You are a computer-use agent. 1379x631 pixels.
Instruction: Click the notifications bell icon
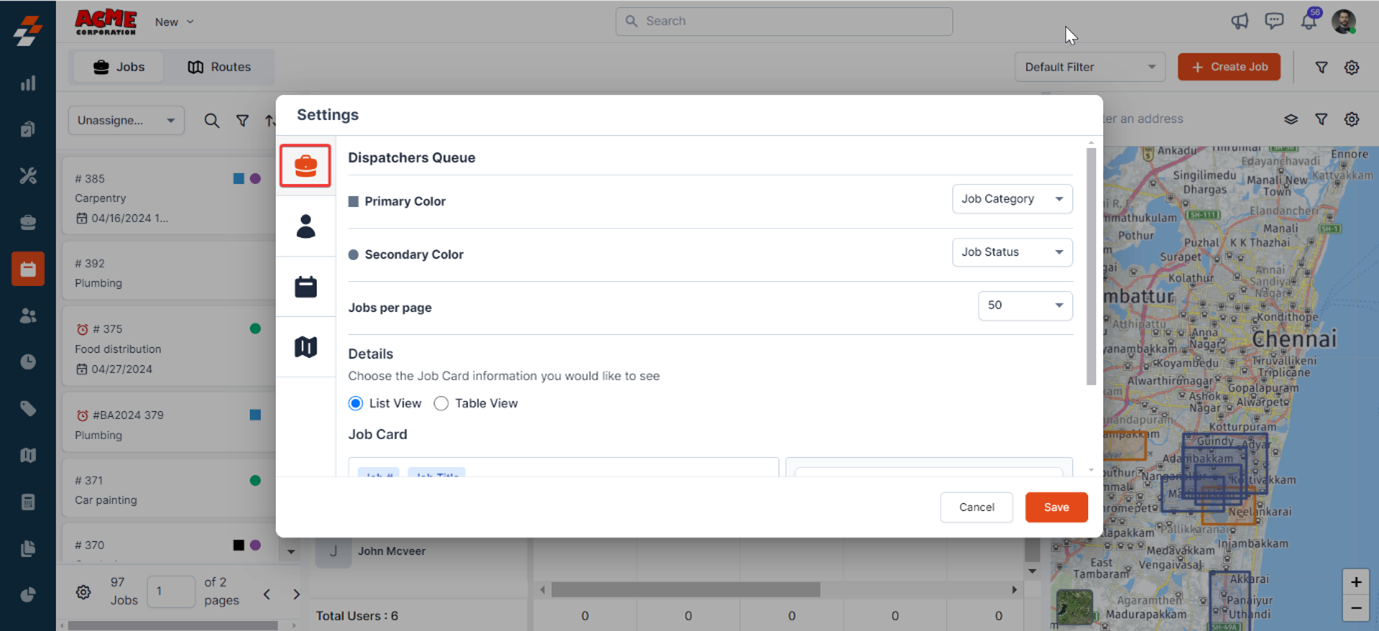pos(1308,21)
